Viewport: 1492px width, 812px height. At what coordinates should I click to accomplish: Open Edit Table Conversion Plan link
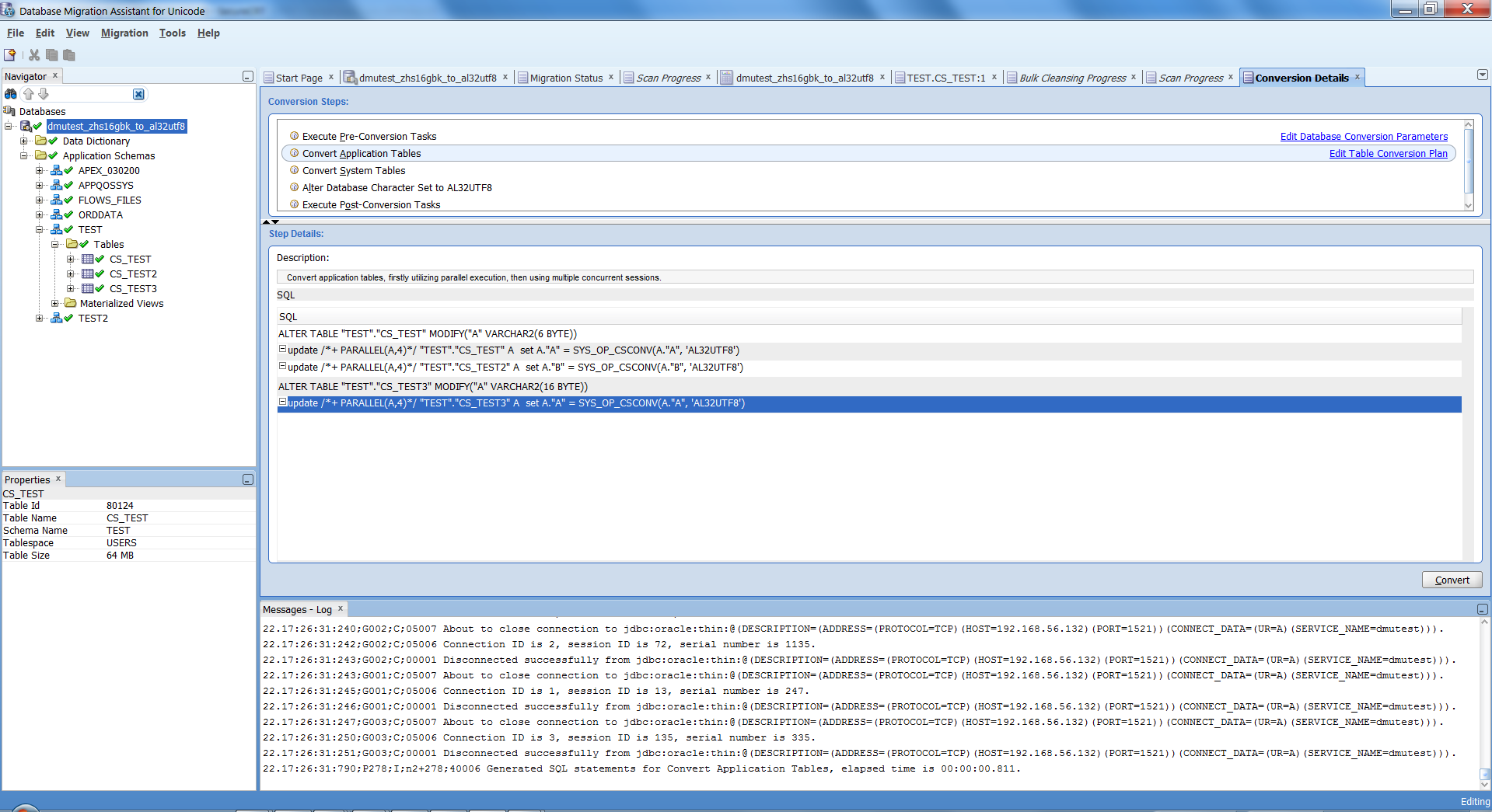click(1388, 153)
